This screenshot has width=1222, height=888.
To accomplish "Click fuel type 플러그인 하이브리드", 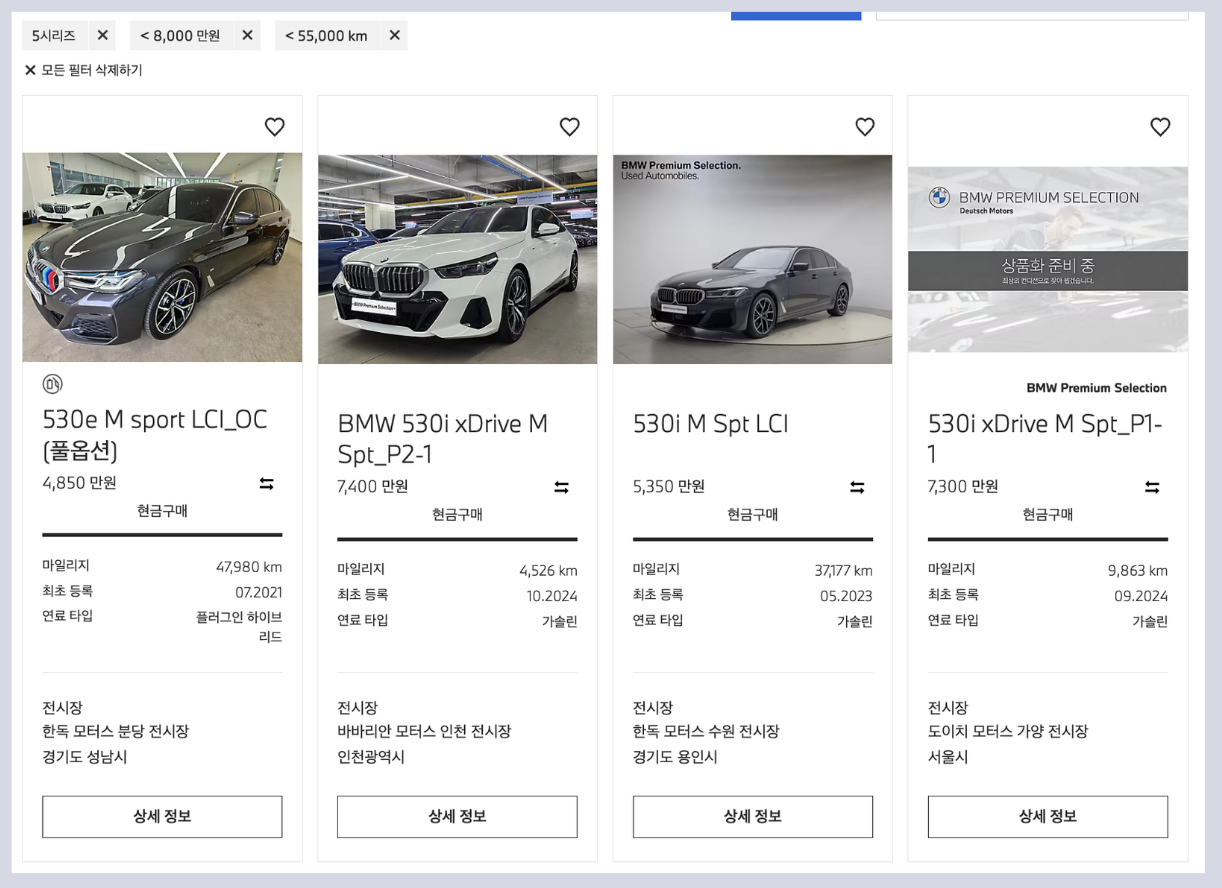I will pyautogui.click(x=239, y=627).
